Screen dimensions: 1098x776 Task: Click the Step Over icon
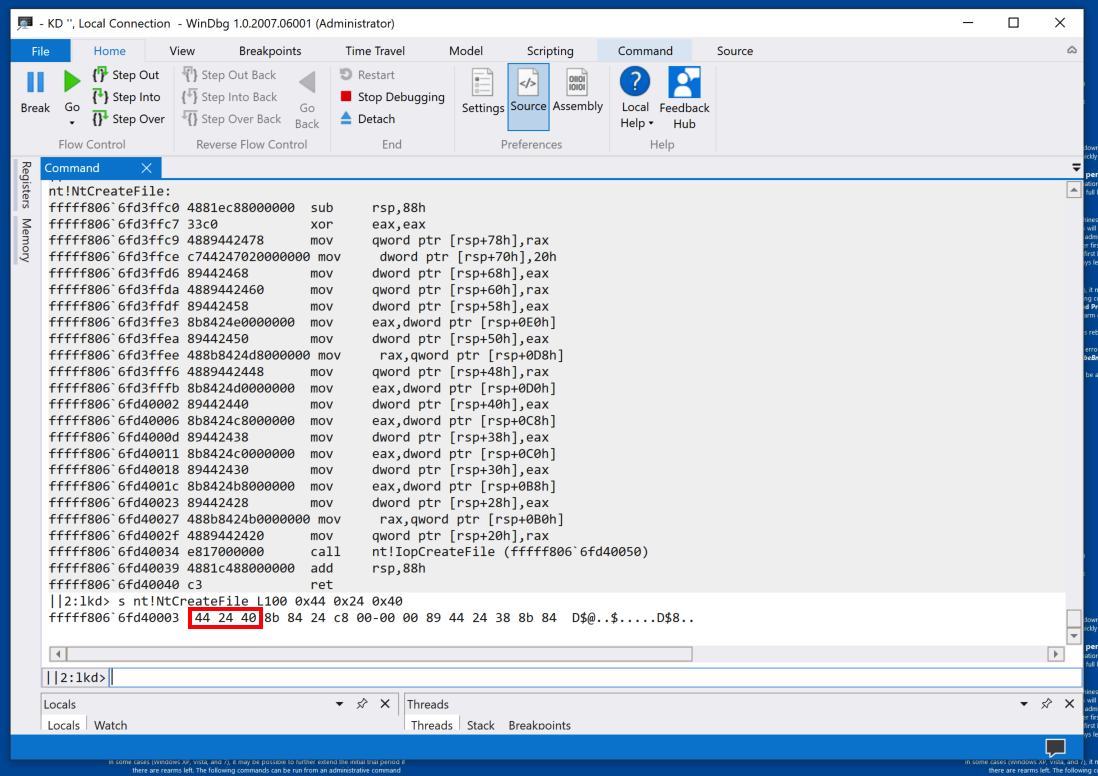[100, 118]
